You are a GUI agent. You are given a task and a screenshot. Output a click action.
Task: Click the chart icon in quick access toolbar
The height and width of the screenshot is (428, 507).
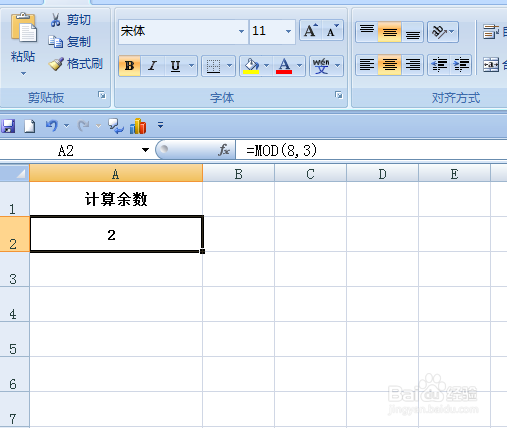138,126
